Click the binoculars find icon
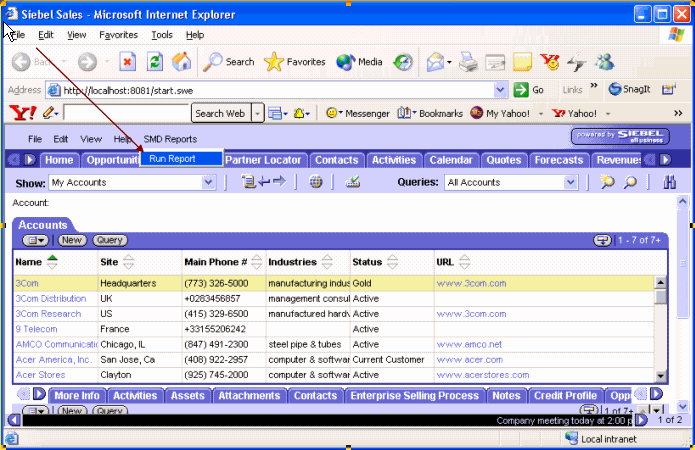This screenshot has height=450, width=695. click(x=670, y=183)
